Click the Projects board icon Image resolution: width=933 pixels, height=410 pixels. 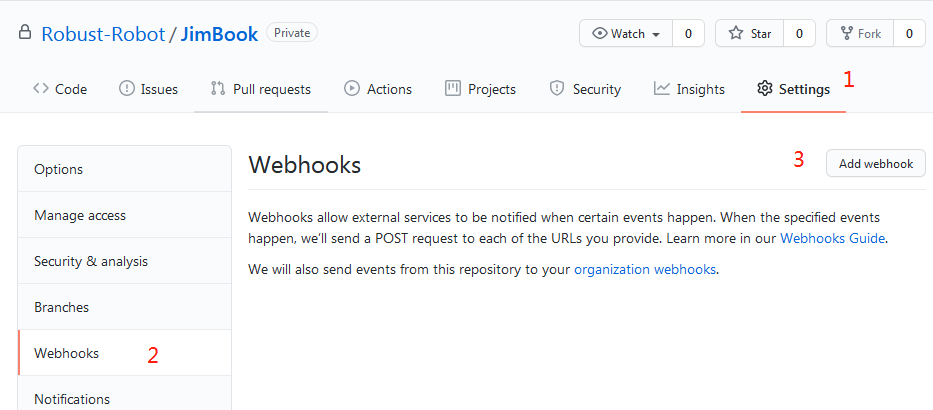453,89
